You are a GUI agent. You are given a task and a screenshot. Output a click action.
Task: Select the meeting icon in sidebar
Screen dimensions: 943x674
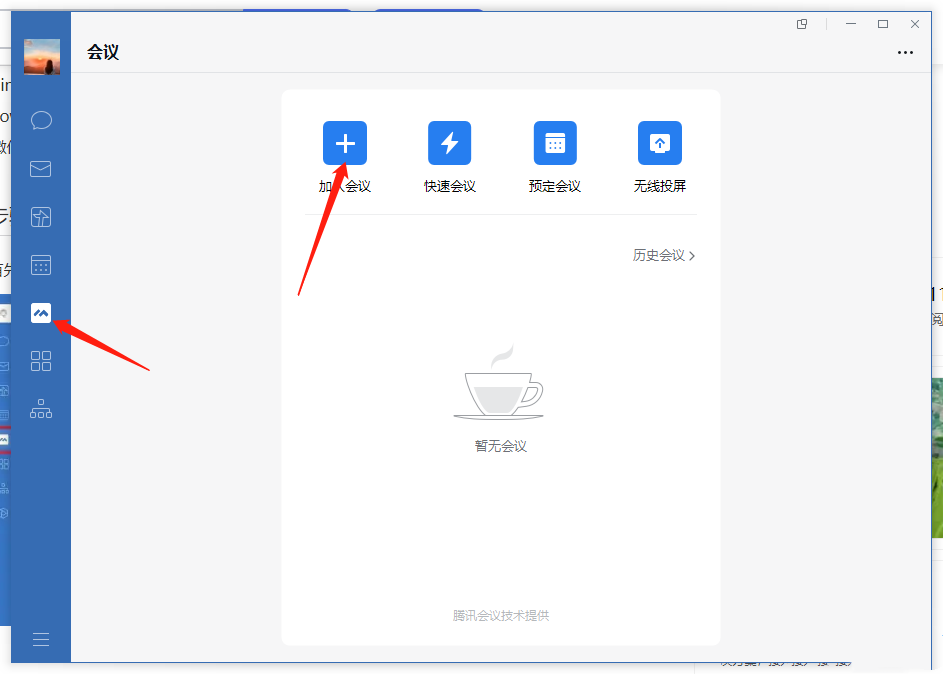(x=40, y=312)
